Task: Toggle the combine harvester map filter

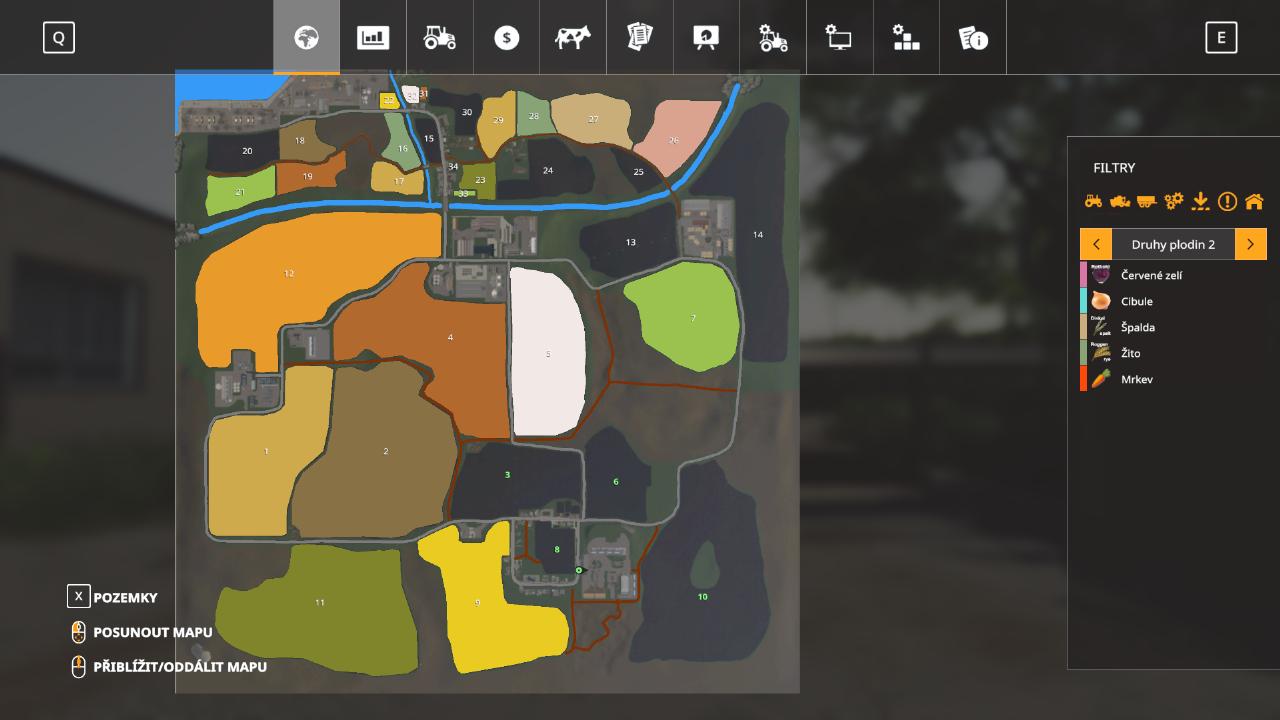Action: point(1120,201)
